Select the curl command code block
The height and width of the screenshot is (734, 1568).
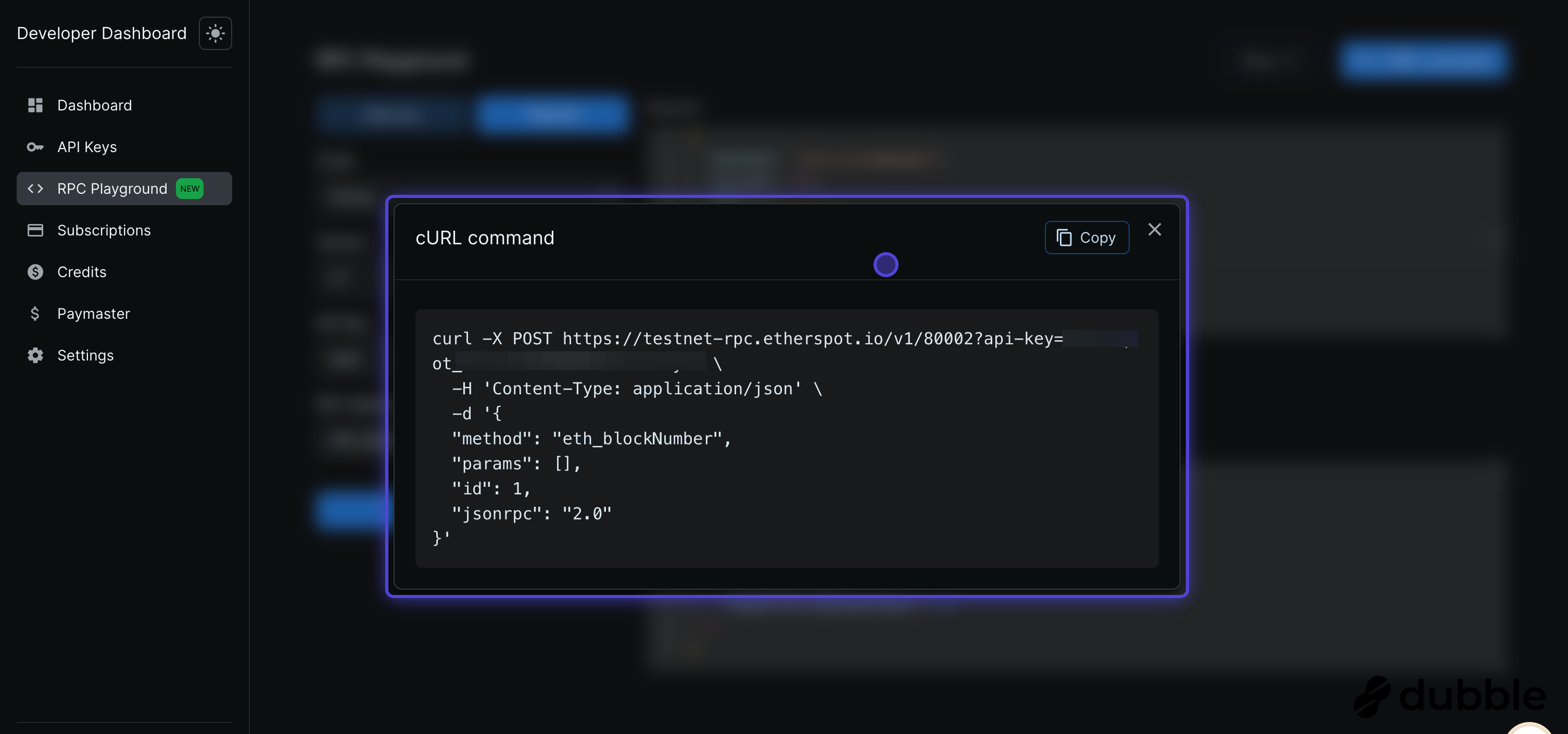[x=788, y=439]
